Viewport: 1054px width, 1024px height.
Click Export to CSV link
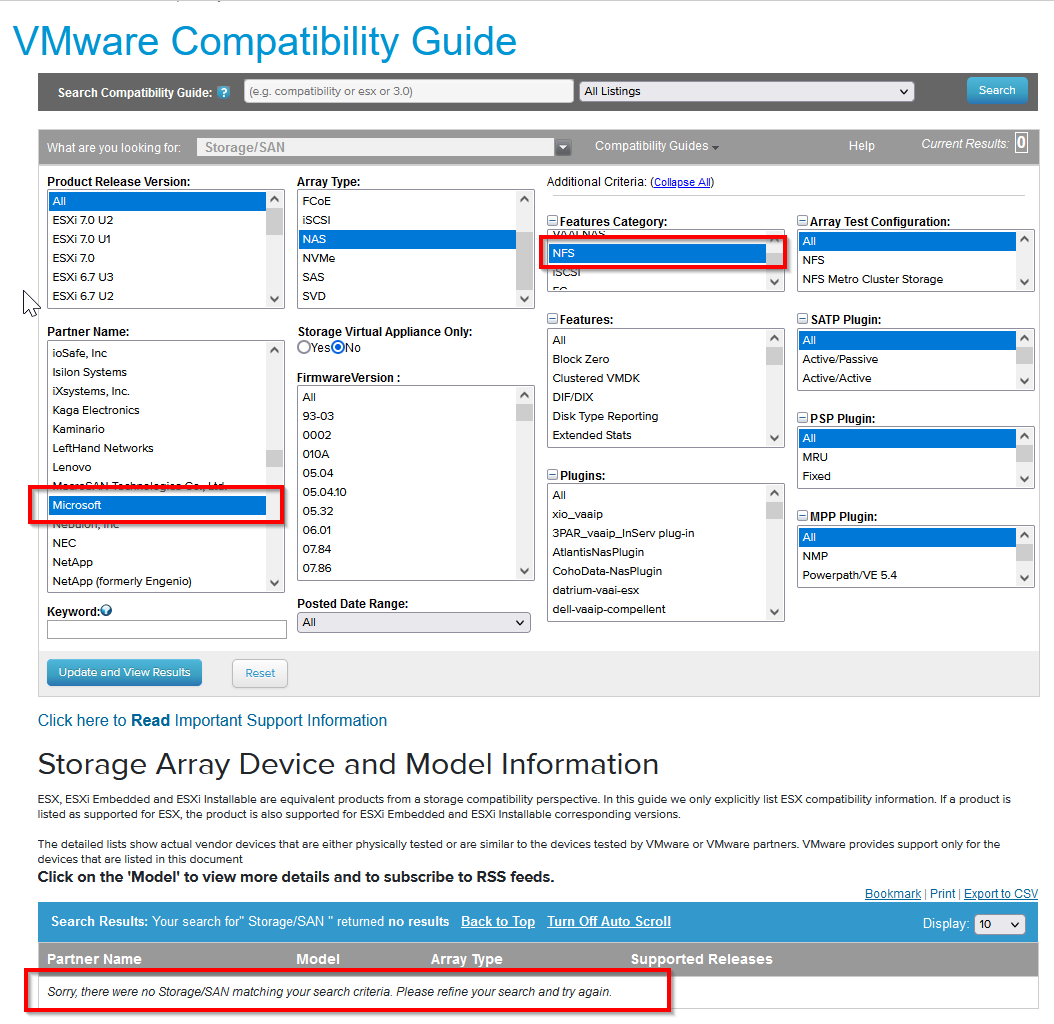click(x=1001, y=894)
